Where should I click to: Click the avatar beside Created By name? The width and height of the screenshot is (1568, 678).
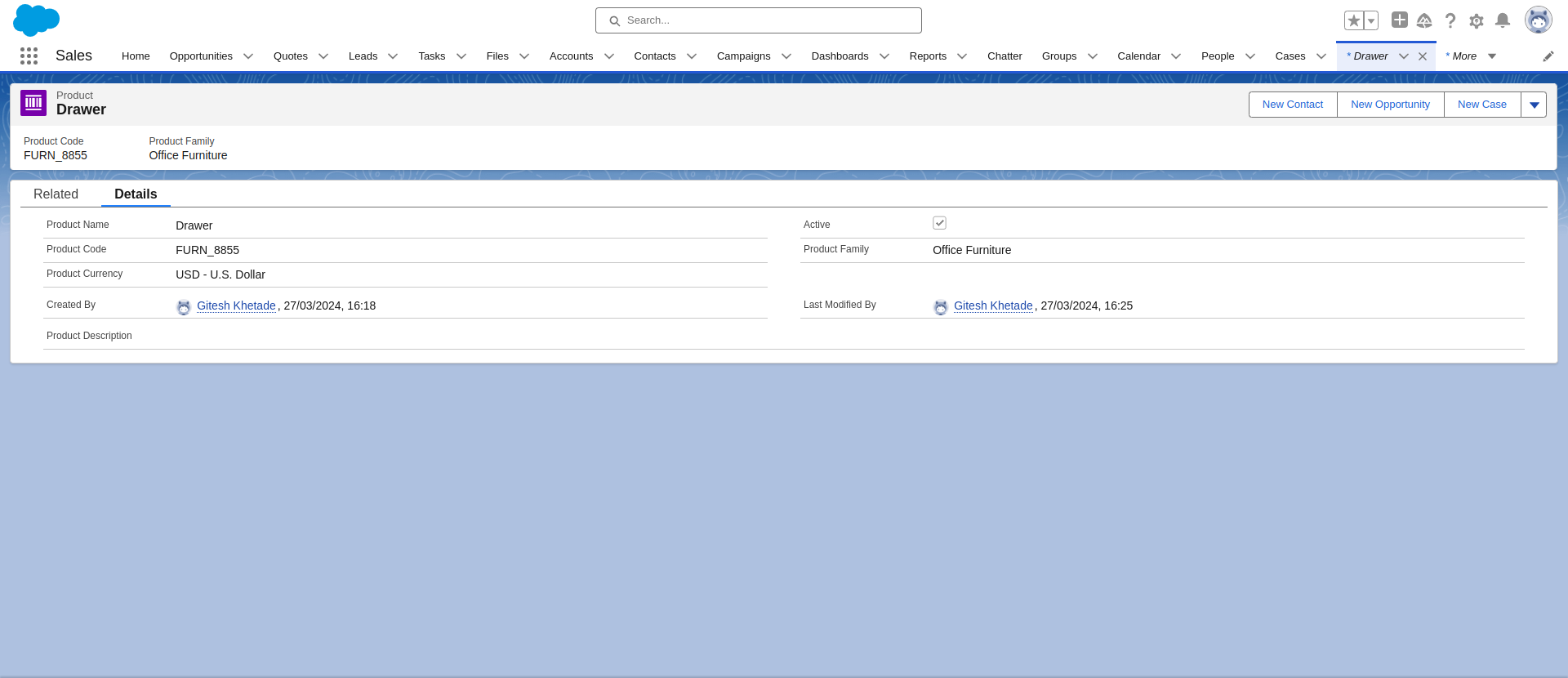click(x=184, y=307)
